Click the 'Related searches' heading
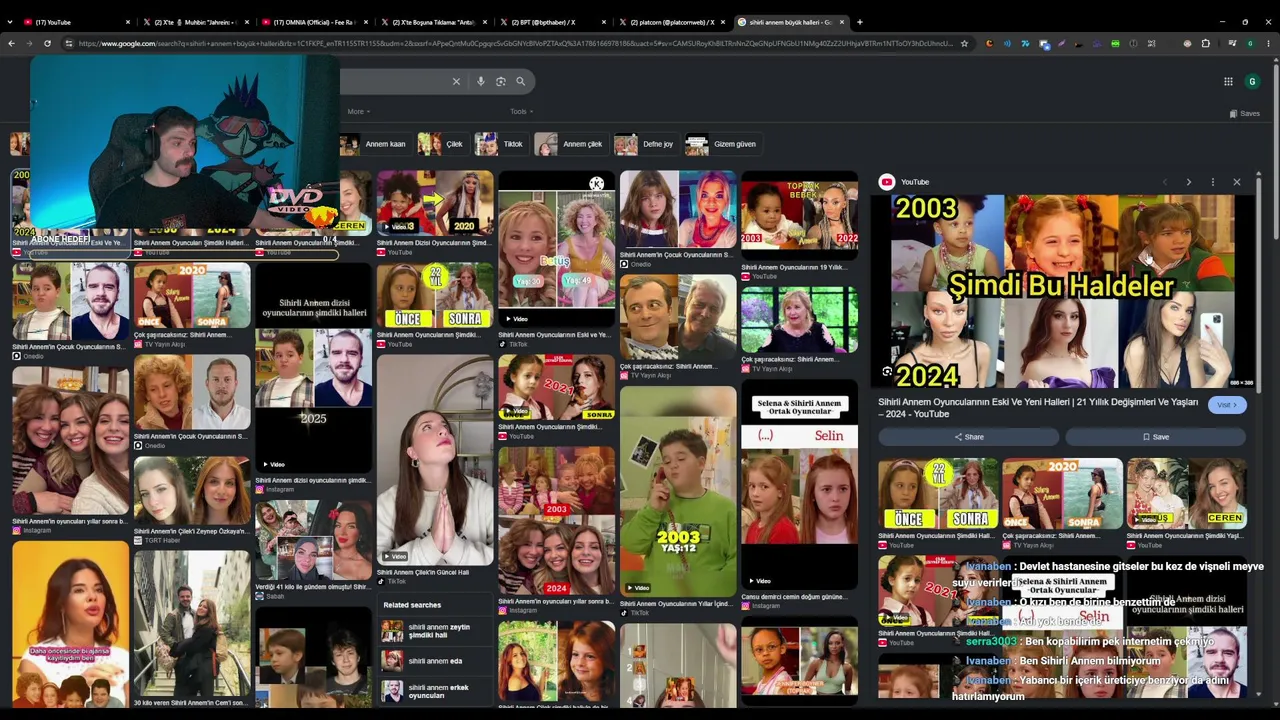1280x720 pixels. [412, 605]
